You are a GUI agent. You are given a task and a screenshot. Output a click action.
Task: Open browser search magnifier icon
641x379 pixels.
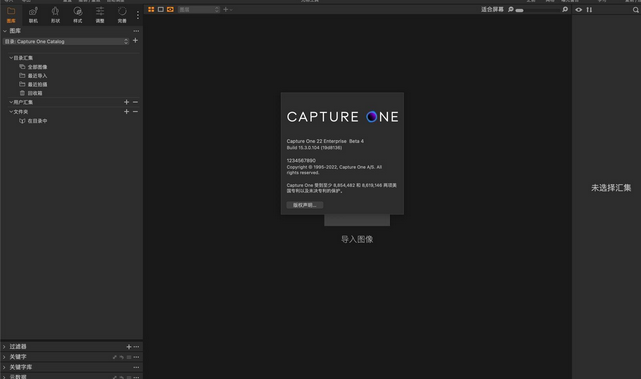636,10
